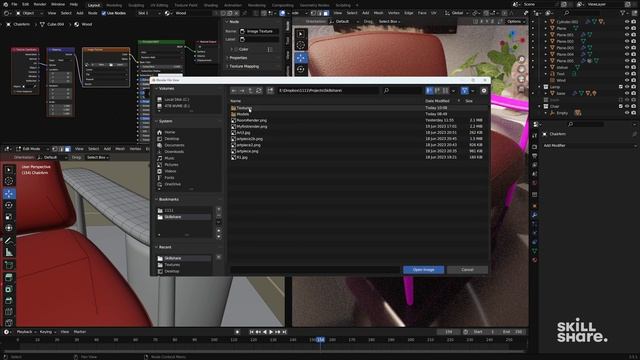Viewport: 640px width, 360px height.
Task: Click the Open Image button
Action: click(x=423, y=270)
